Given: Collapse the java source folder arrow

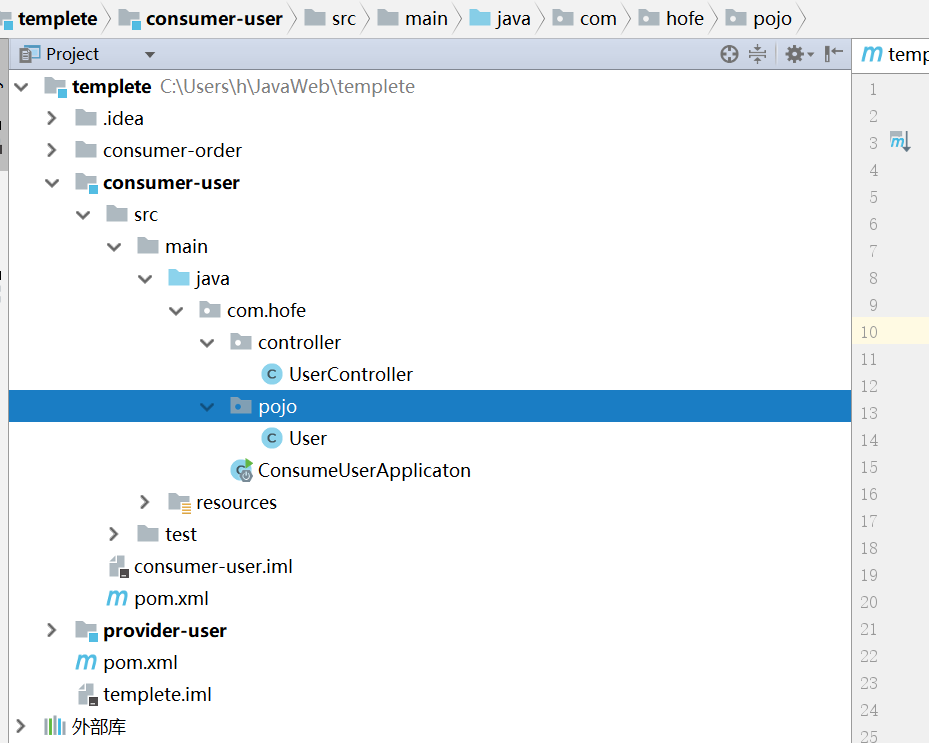Looking at the screenshot, I should (145, 279).
